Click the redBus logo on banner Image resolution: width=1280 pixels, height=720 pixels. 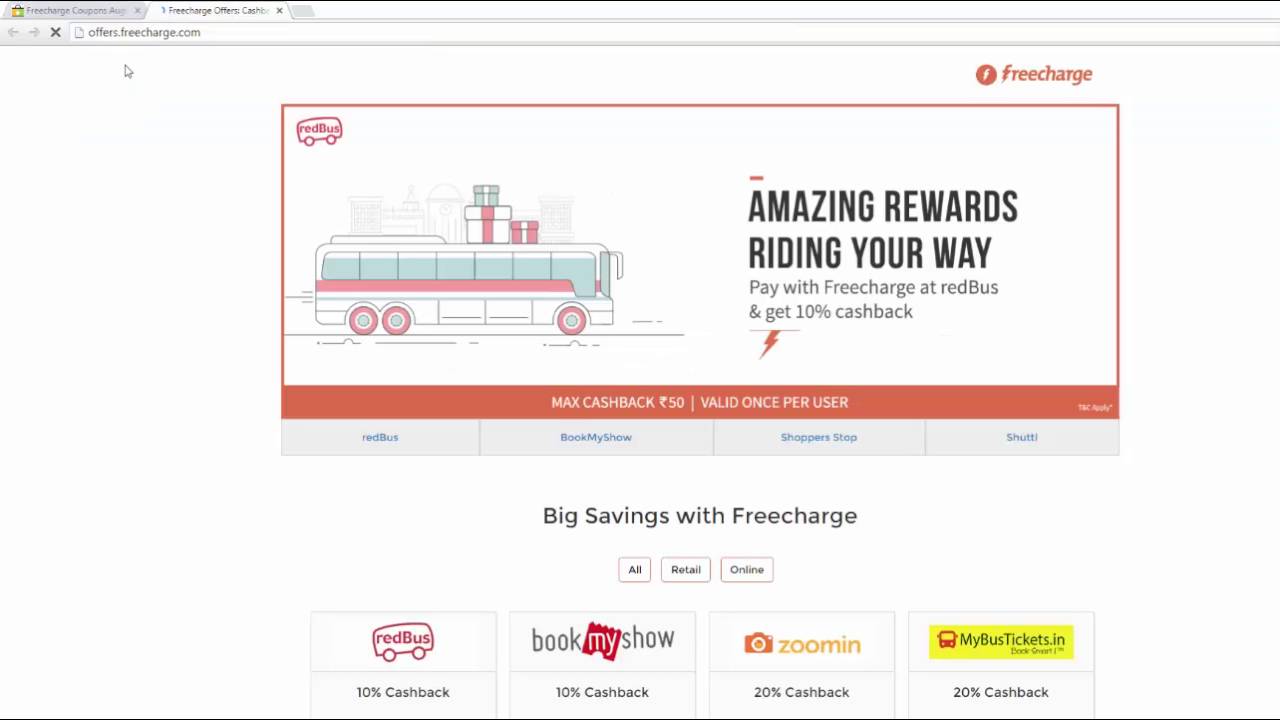click(x=319, y=131)
